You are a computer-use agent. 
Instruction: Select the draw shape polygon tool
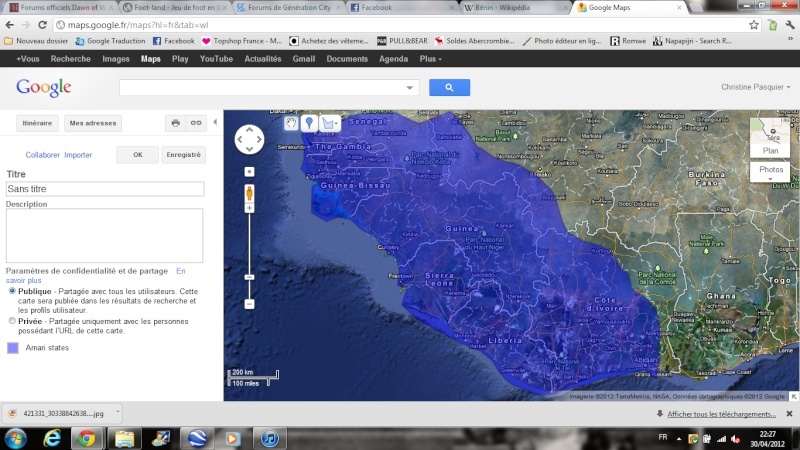[x=328, y=123]
